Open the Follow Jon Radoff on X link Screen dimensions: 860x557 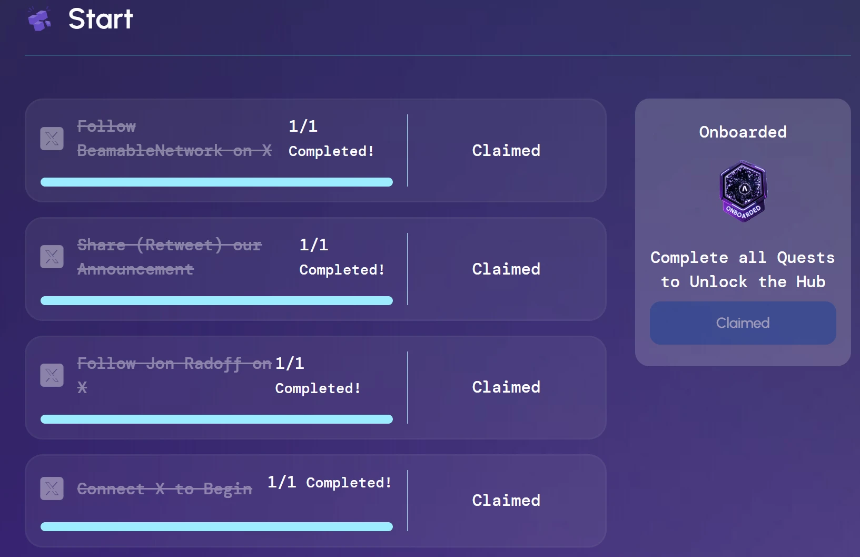173,364
